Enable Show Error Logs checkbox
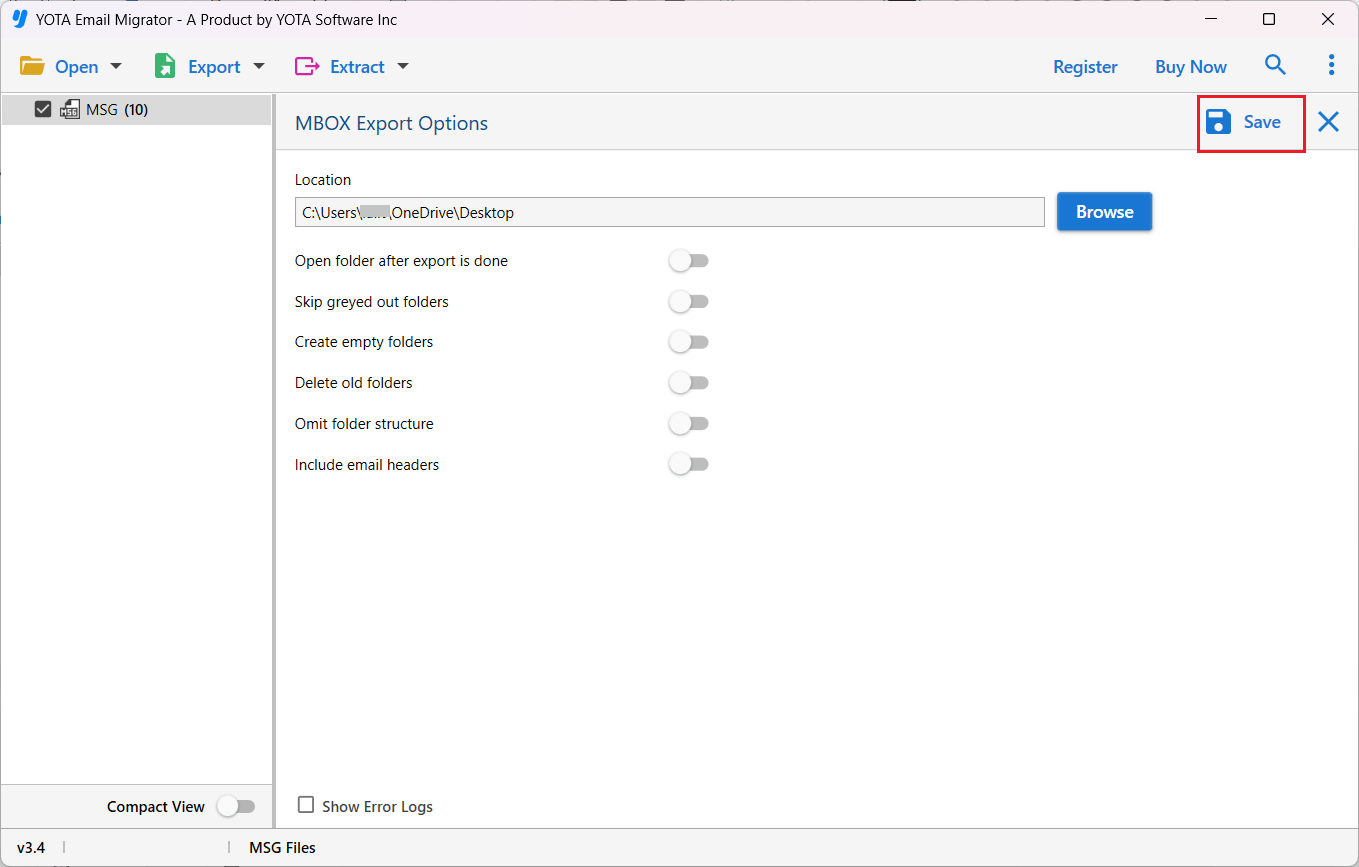 306,805
